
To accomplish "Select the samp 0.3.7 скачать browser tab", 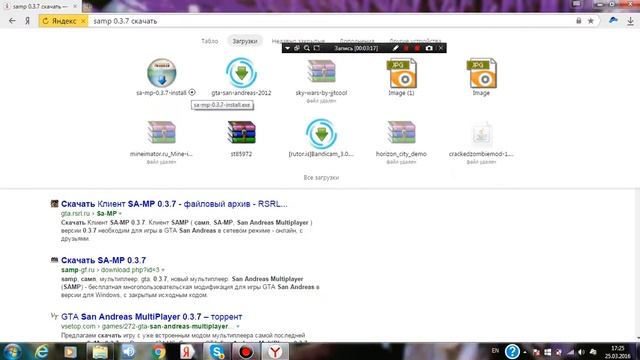I will click(x=40, y=7).
